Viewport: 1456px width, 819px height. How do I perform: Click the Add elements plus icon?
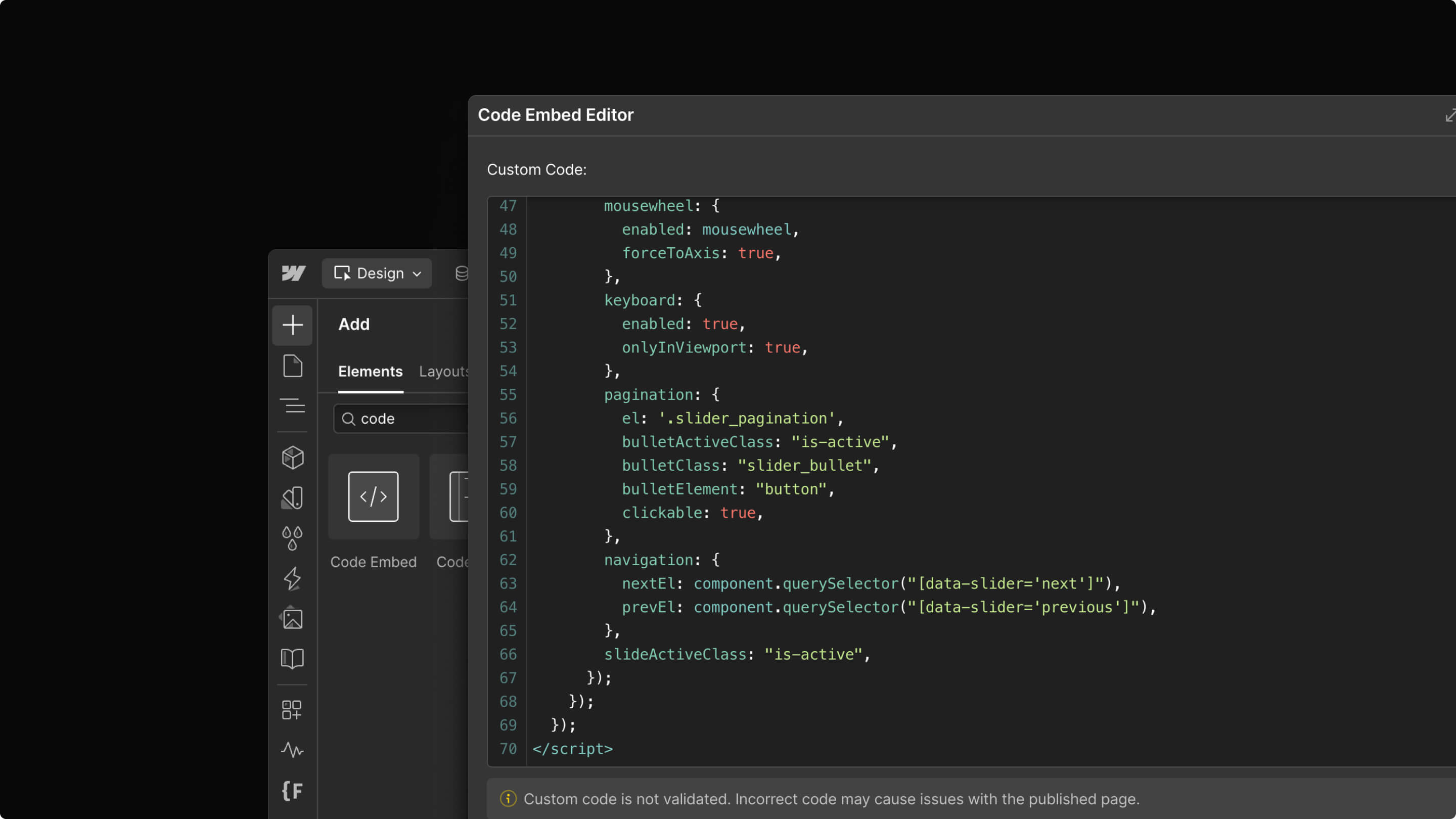(292, 325)
